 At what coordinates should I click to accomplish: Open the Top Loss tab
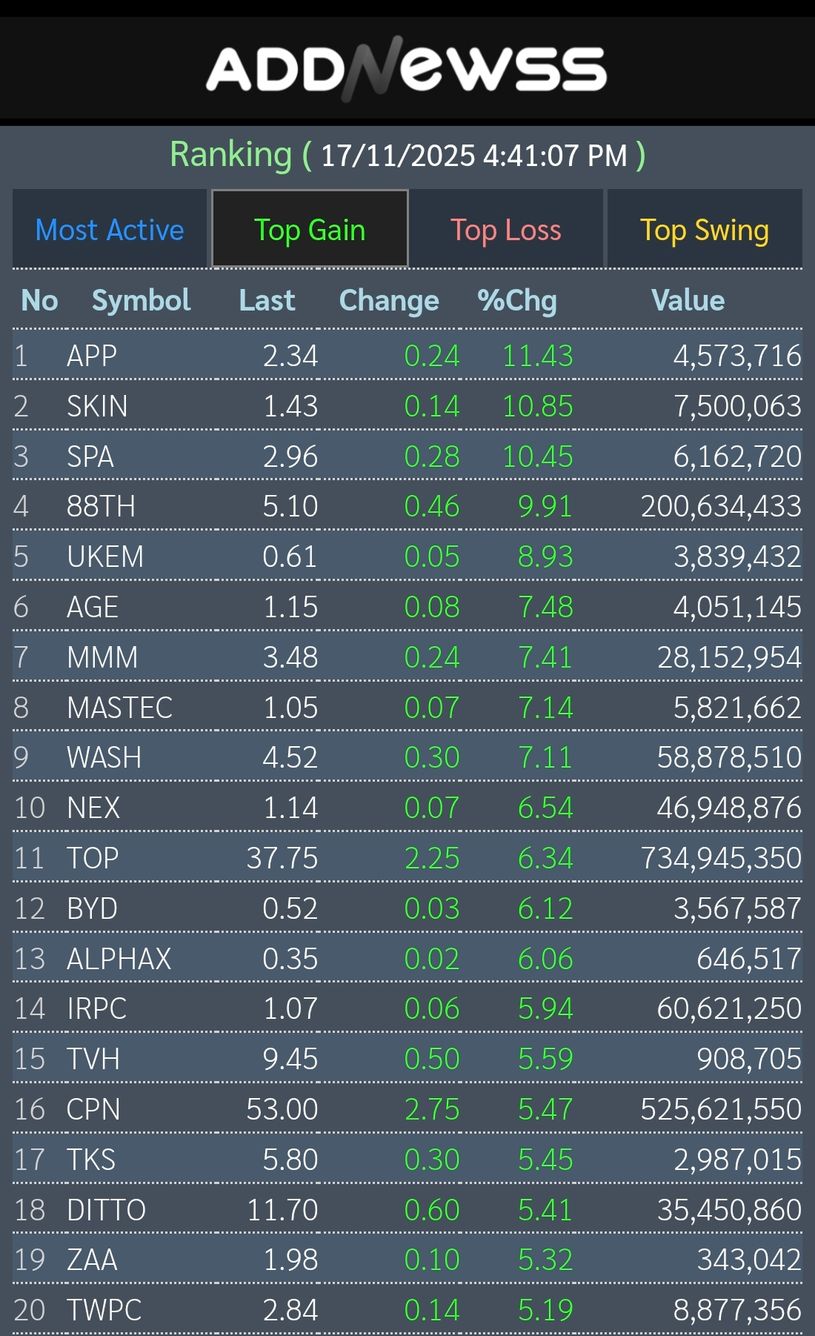click(505, 230)
